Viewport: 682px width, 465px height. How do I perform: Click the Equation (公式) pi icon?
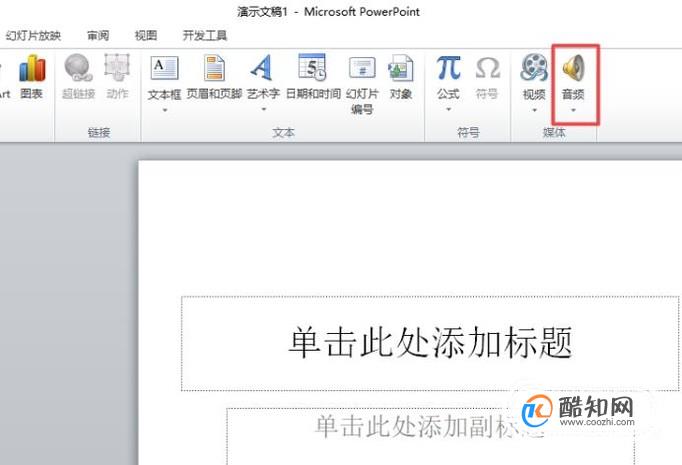click(x=448, y=67)
